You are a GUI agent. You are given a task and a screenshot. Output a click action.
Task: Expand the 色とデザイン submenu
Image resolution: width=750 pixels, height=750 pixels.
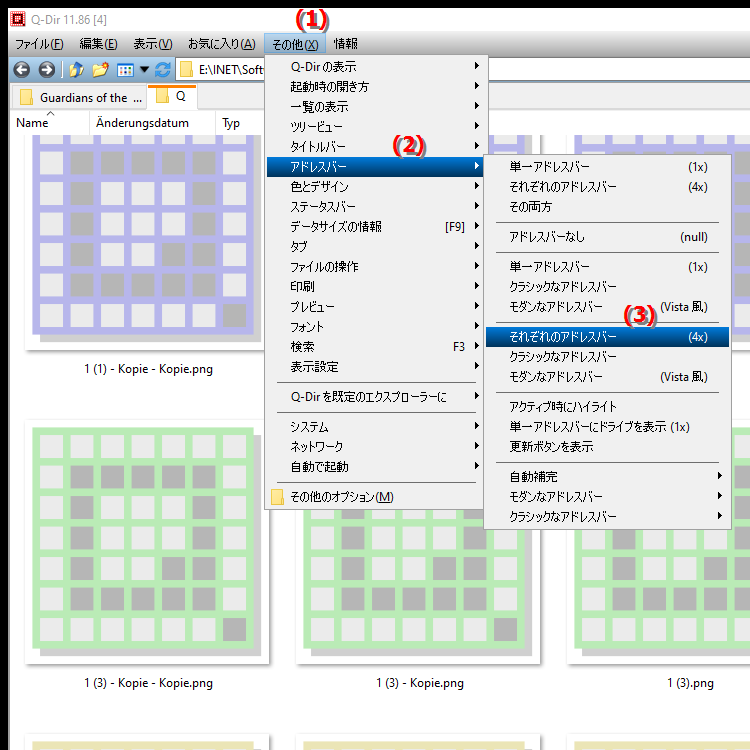pyautogui.click(x=375, y=187)
